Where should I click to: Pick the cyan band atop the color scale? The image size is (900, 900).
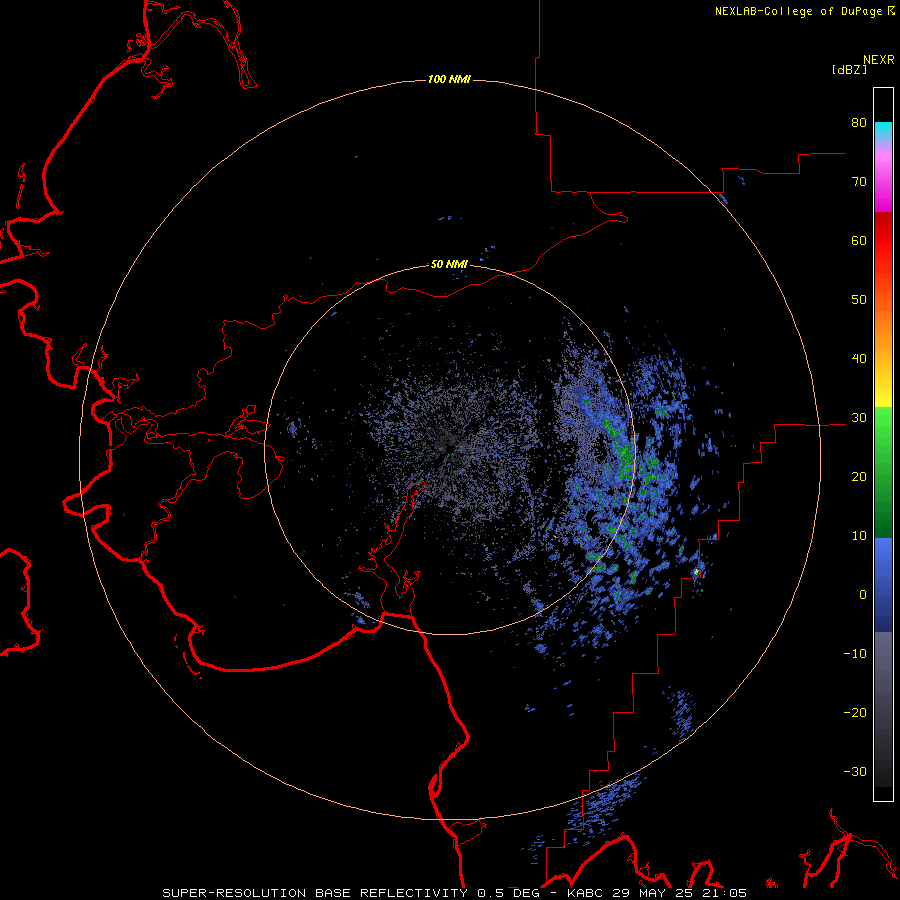pos(883,129)
